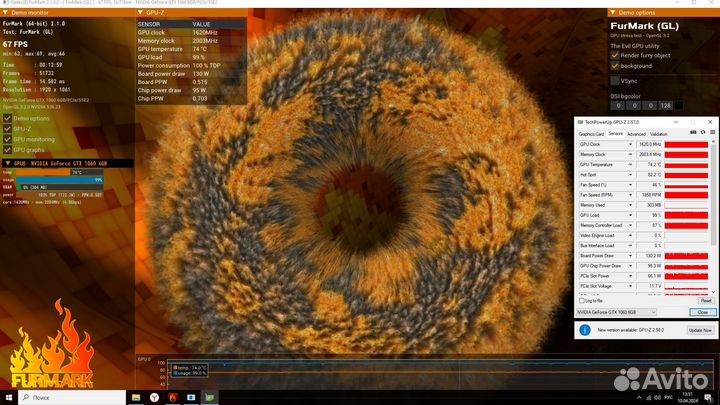Screen dimensions: 720x405
Task: Toggle the GPU graphs checkbox
Action: coord(8,149)
